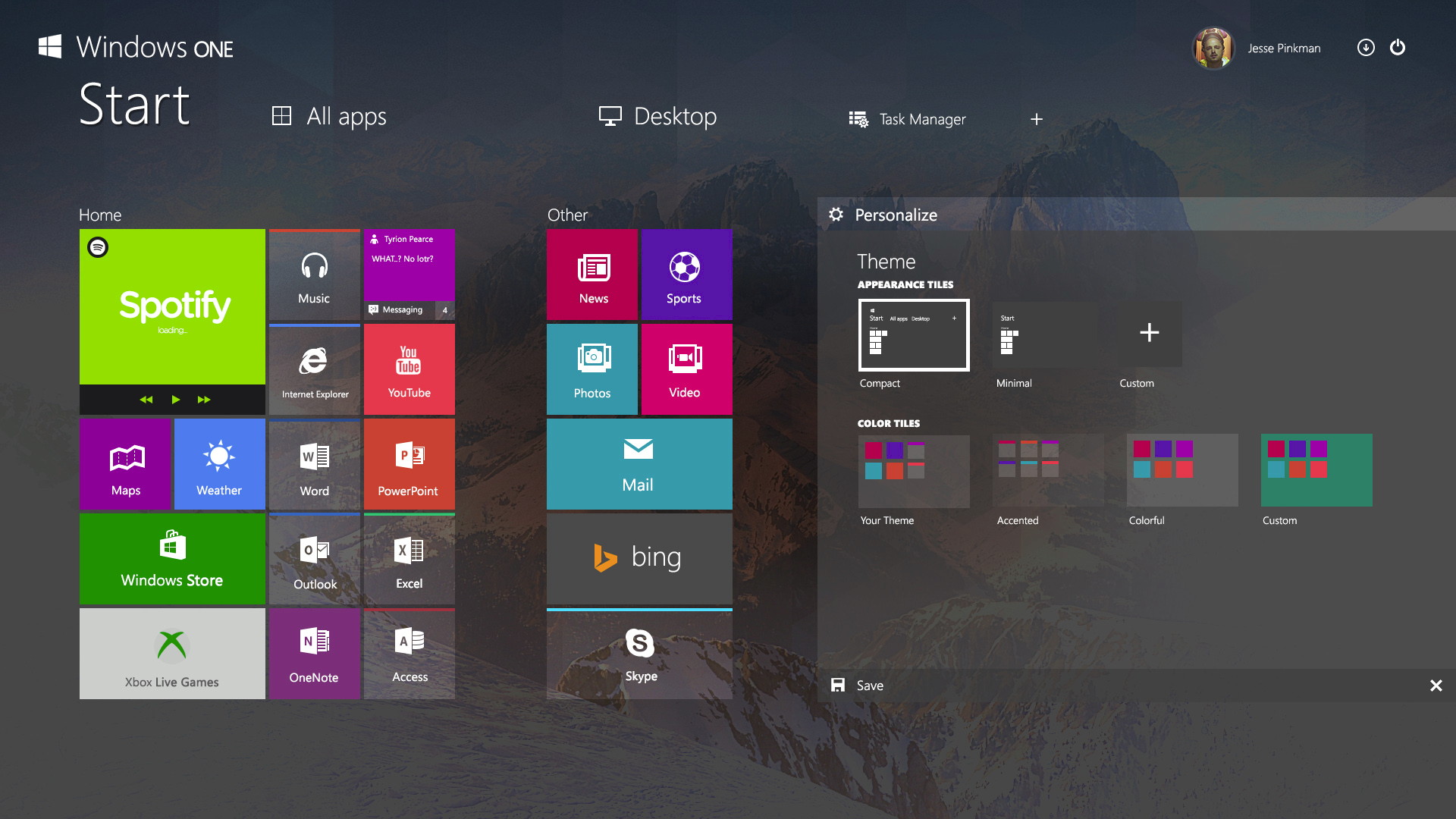The image size is (1456, 819).
Task: Open the Messaging tile from Tyrion Pearce
Action: tap(409, 275)
